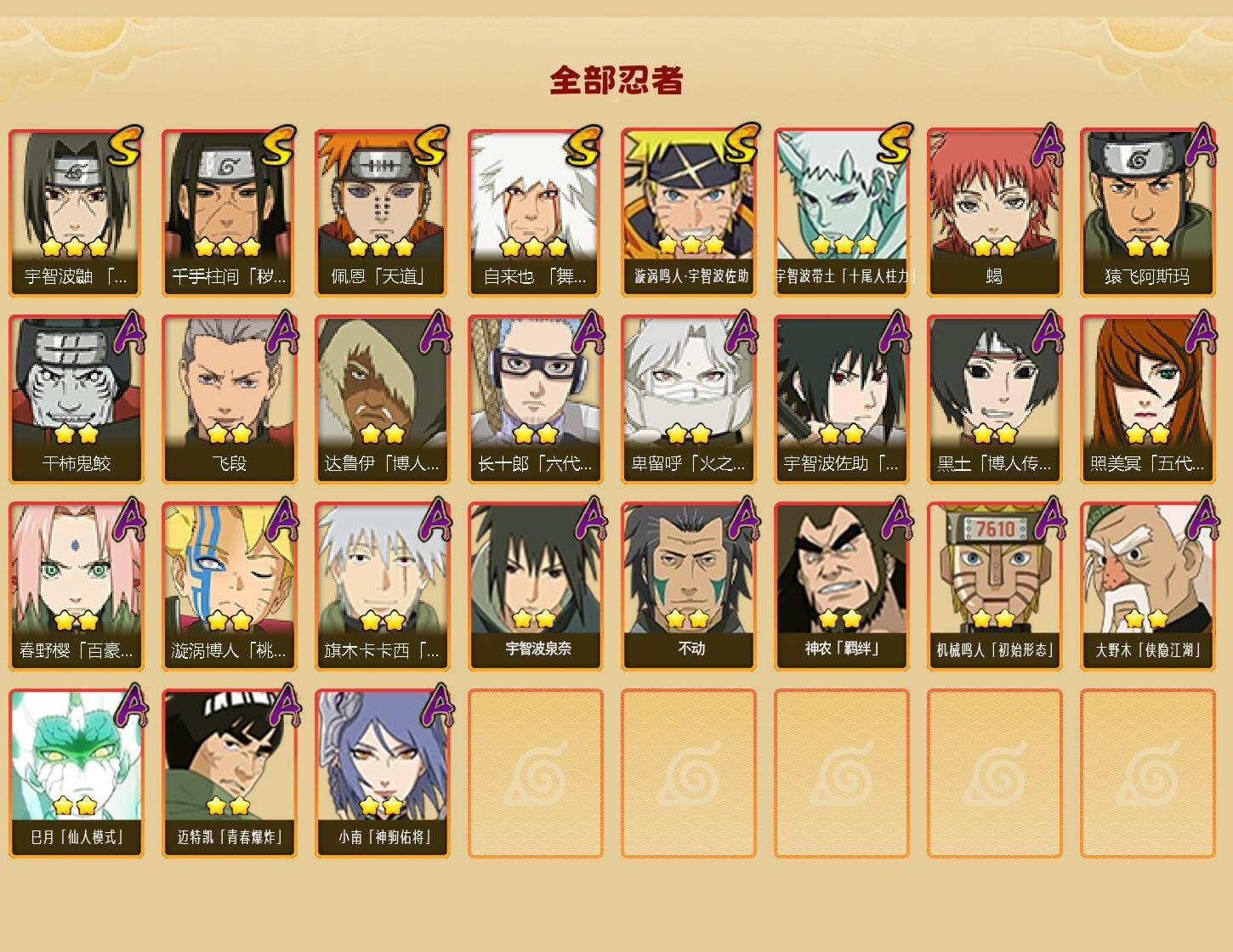The width and height of the screenshot is (1233, 952).
Task: Click the 迈特凯「青春爆炸」card
Action: 229,773
